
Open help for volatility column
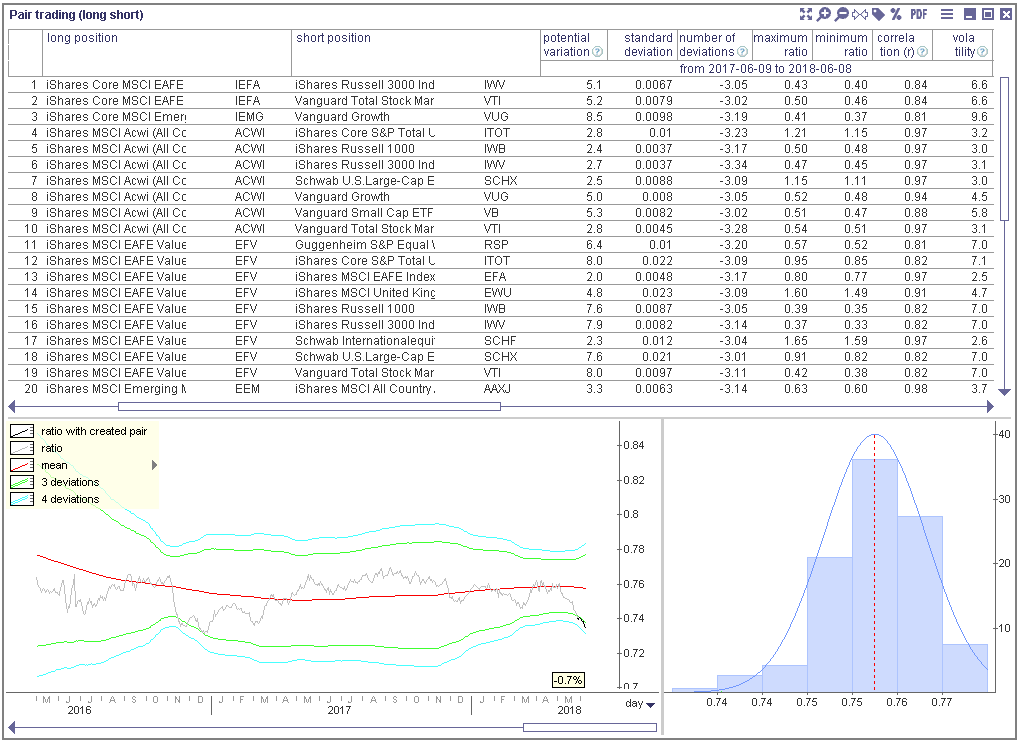[x=982, y=52]
